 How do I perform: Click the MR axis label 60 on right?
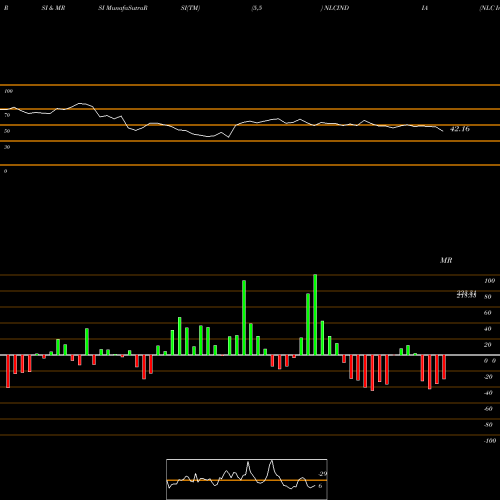coord(488,313)
